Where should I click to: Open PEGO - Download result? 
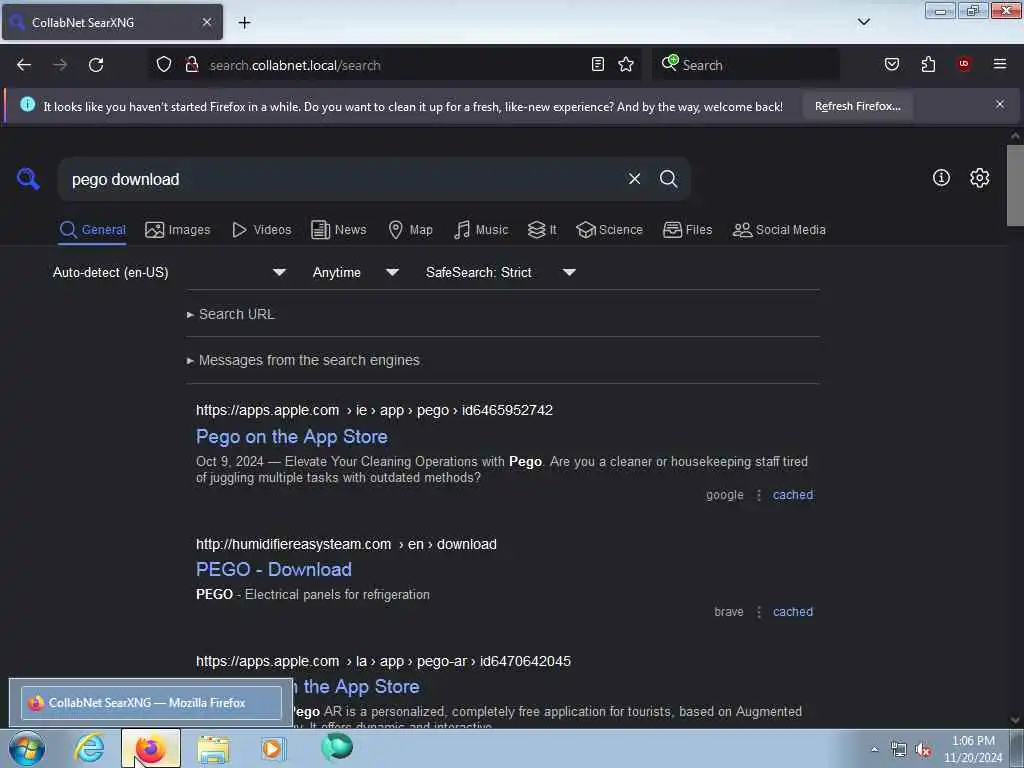click(x=274, y=569)
